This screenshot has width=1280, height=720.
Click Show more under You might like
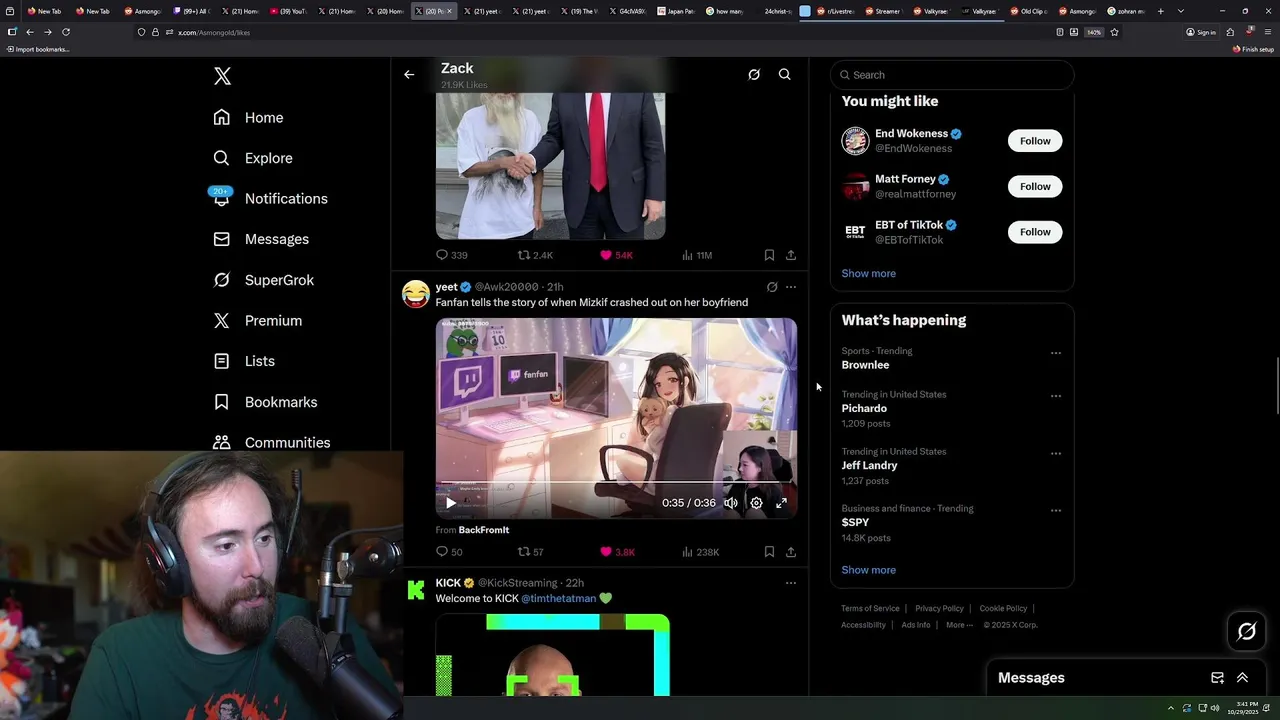coord(868,273)
